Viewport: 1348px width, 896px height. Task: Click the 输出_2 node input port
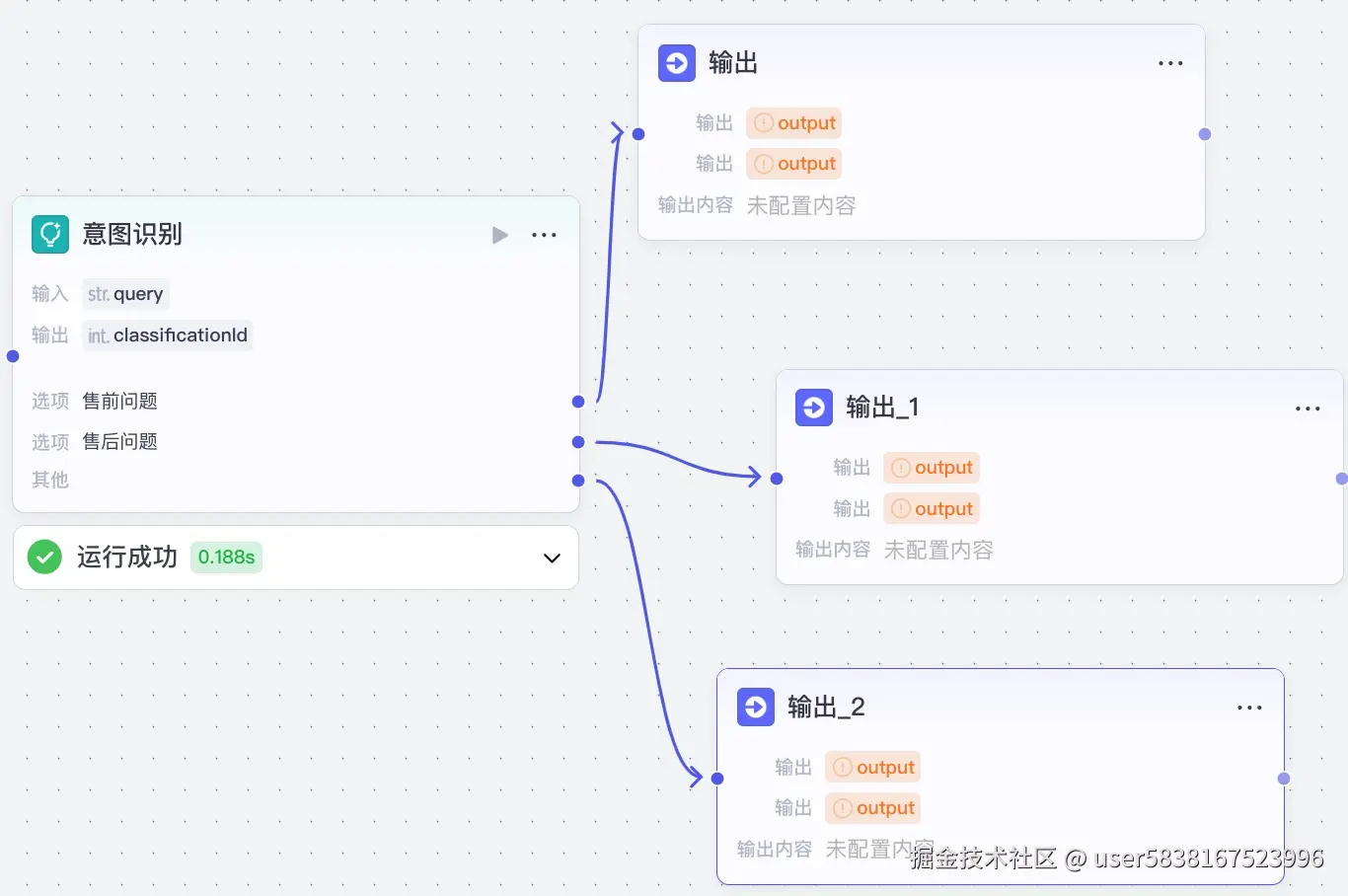(717, 779)
